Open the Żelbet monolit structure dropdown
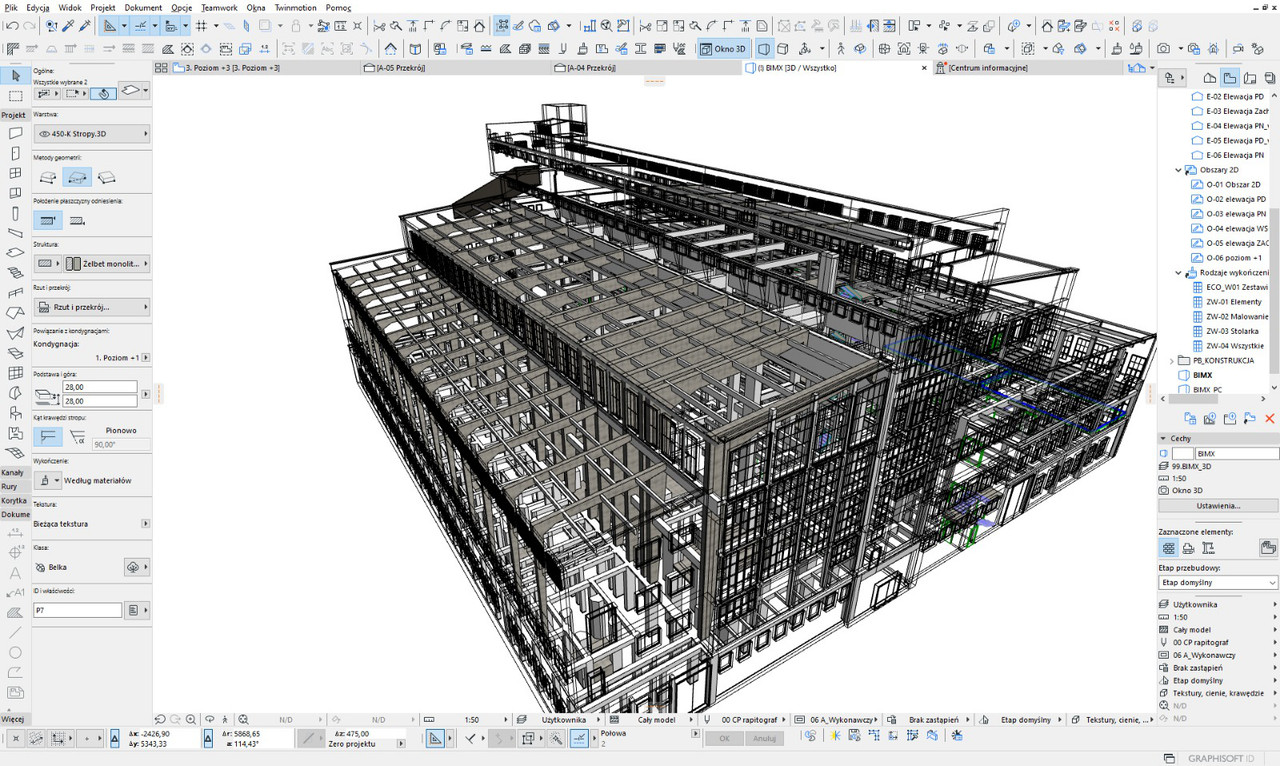Screen dimensions: 1280x766 tap(107, 264)
